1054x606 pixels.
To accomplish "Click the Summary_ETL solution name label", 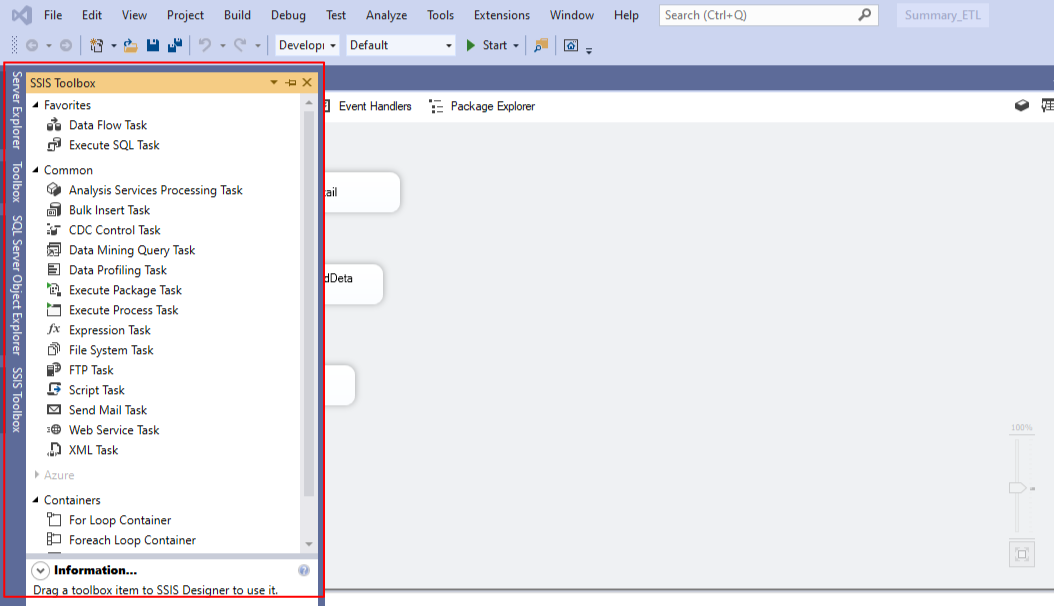I will point(942,15).
